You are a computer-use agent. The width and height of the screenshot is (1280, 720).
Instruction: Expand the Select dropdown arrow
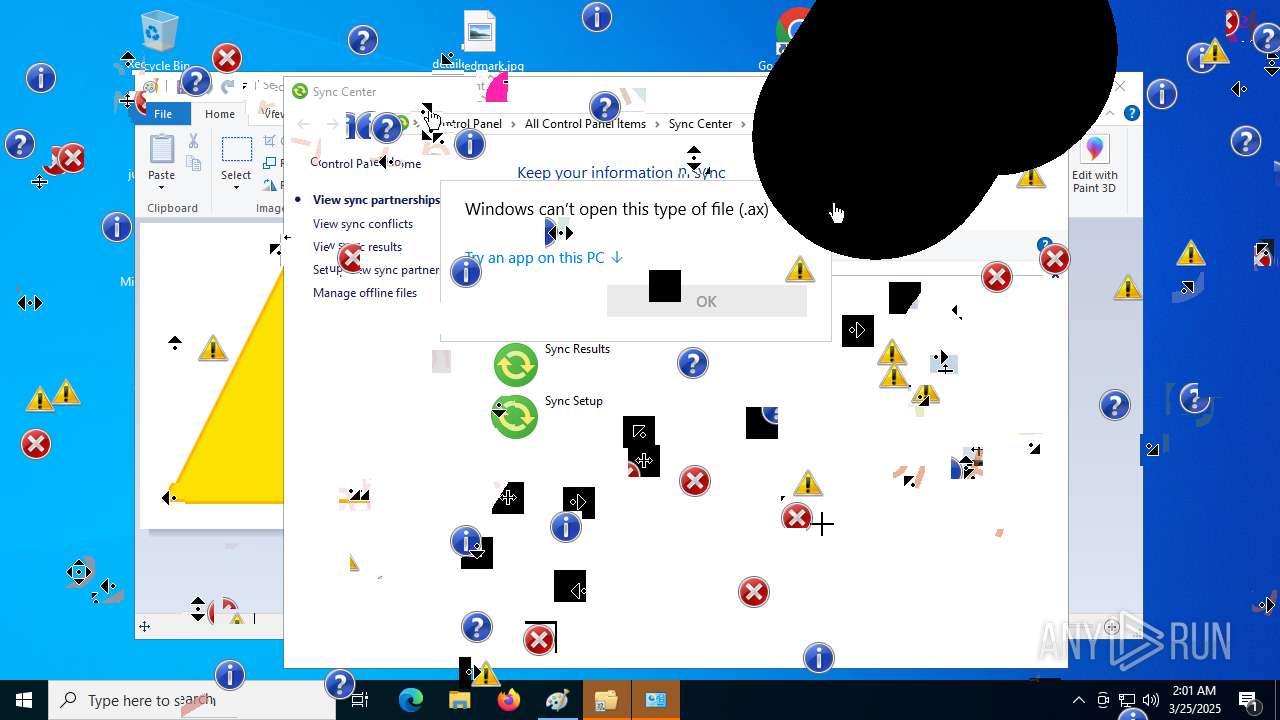(236, 187)
